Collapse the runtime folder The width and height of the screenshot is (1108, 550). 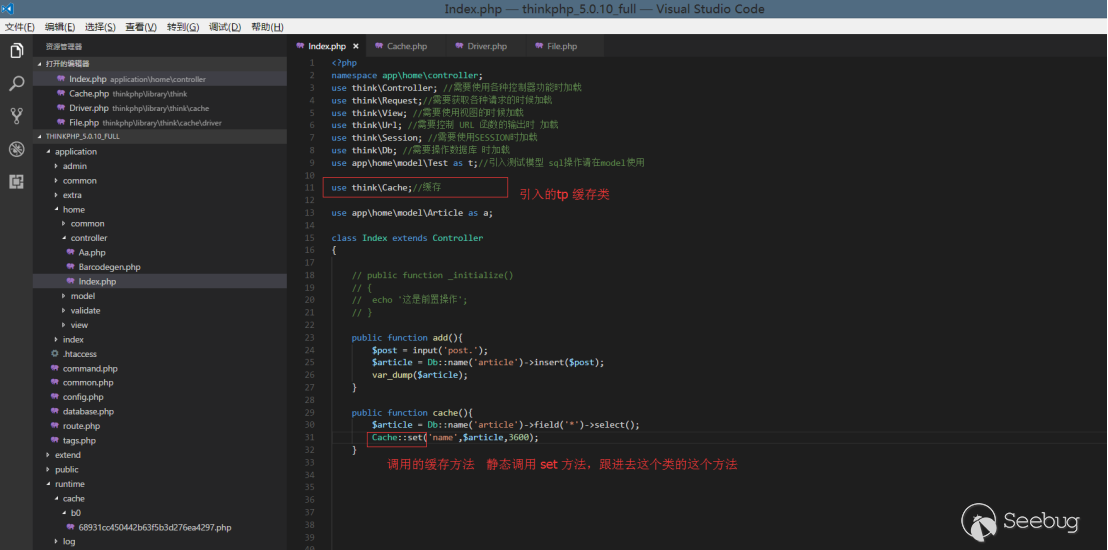[x=160, y=484]
